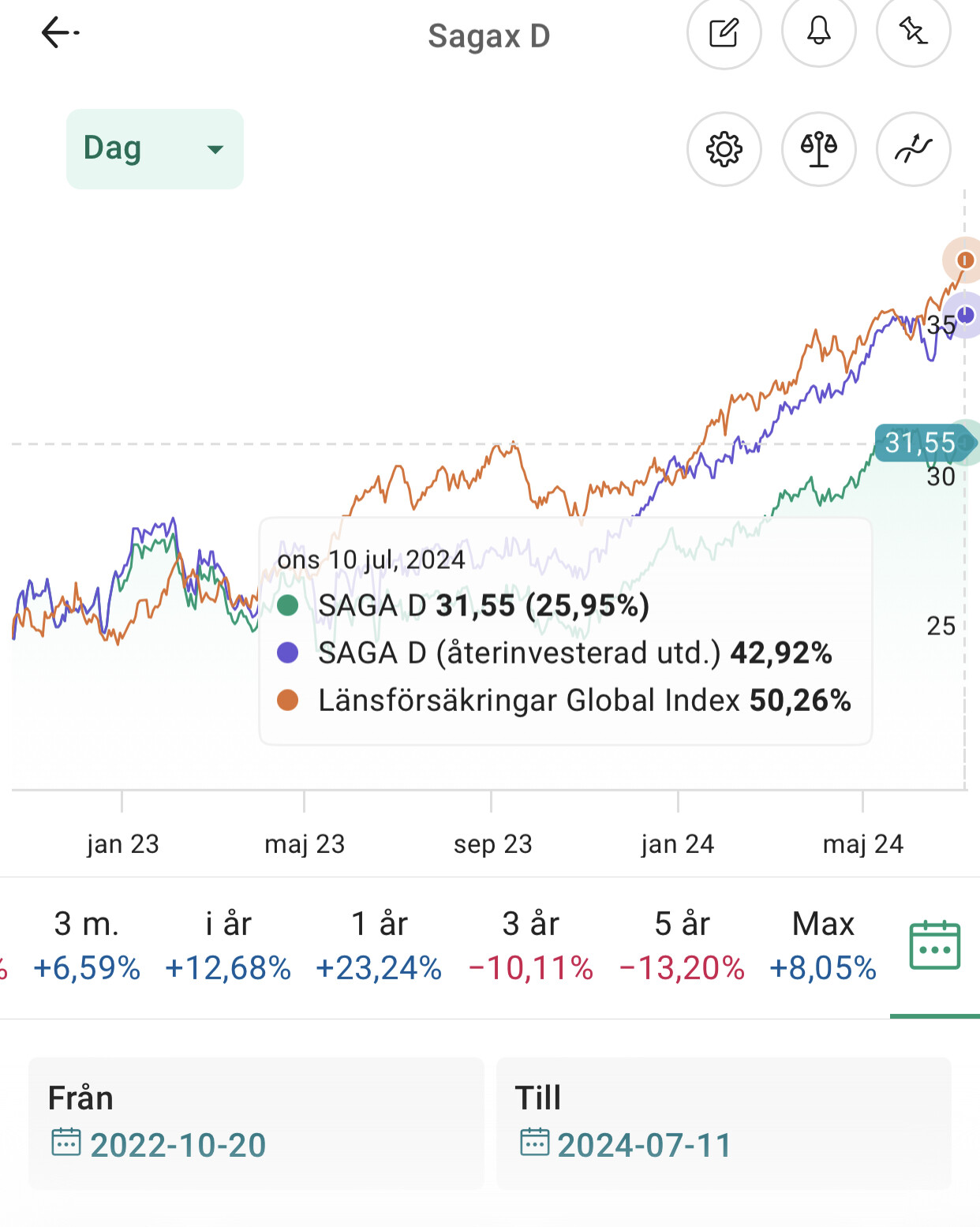The image size is (980, 1227).
Task: Open the compare scales icon
Action: pyautogui.click(x=818, y=149)
